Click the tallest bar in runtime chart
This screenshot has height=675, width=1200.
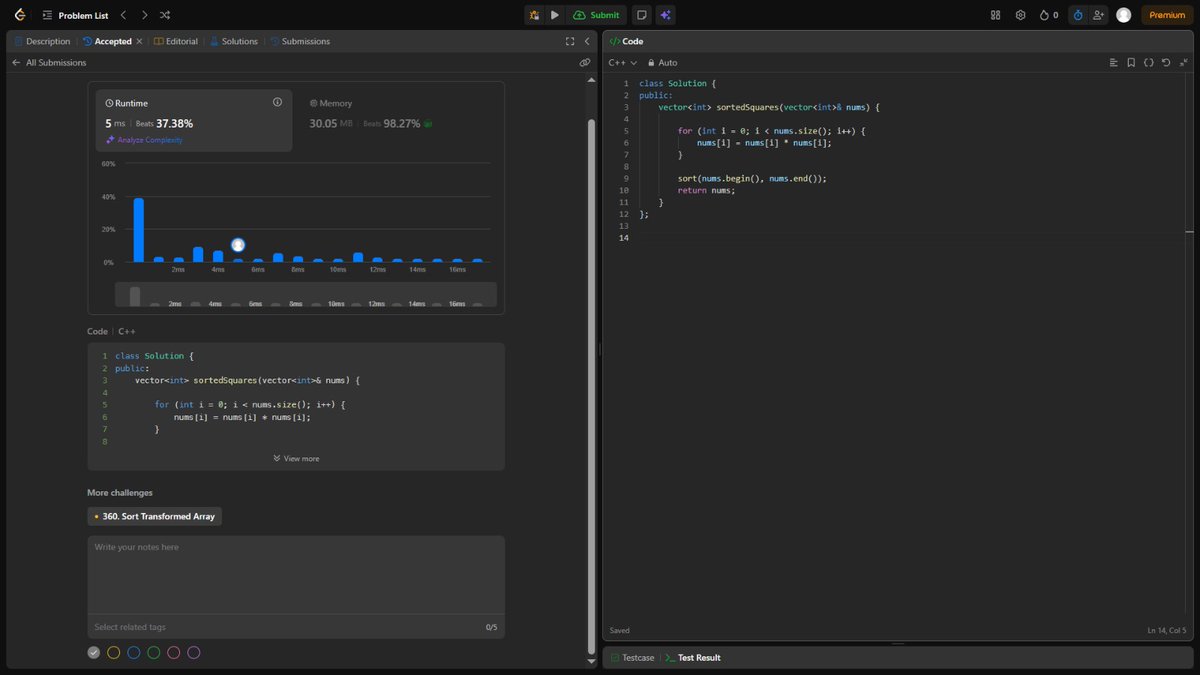(138, 230)
